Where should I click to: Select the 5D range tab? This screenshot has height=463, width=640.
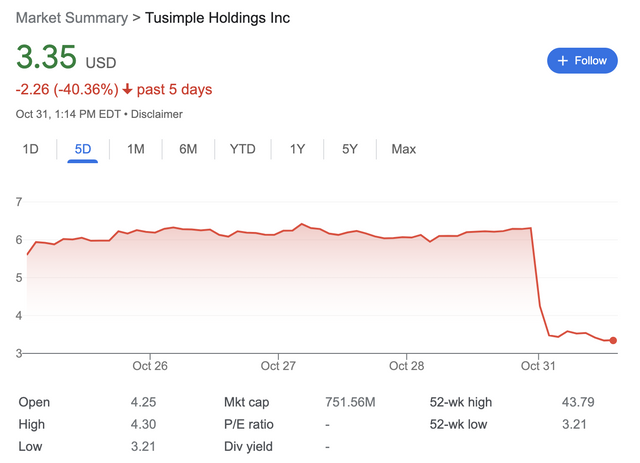tap(83, 149)
